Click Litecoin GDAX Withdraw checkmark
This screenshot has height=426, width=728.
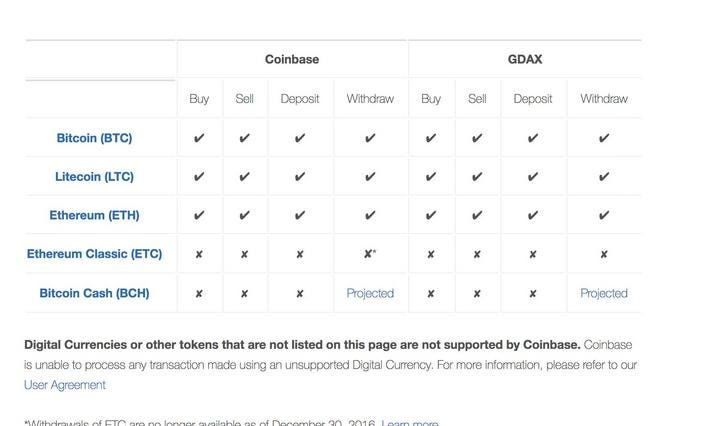click(x=604, y=177)
